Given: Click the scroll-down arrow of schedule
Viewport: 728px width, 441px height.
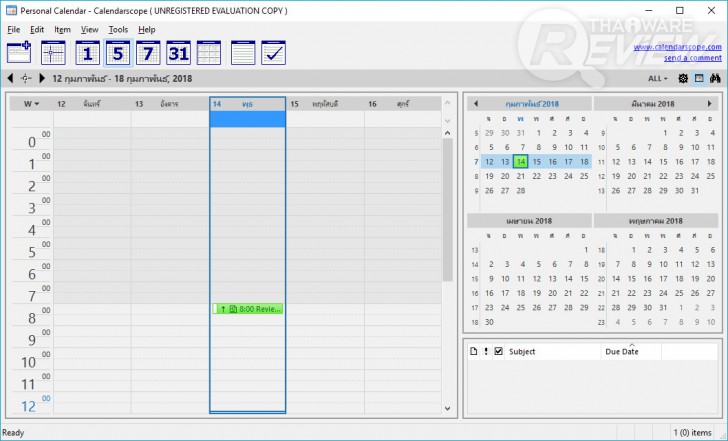Looking at the screenshot, I should [448, 409].
